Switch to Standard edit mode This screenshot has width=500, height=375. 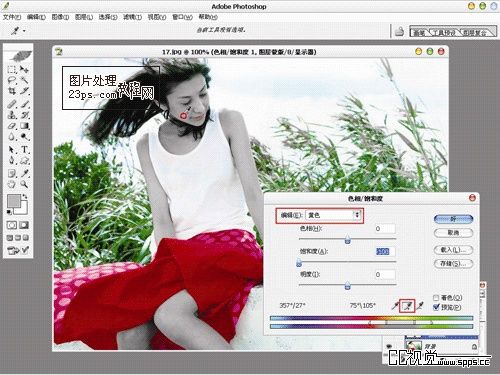click(12, 225)
